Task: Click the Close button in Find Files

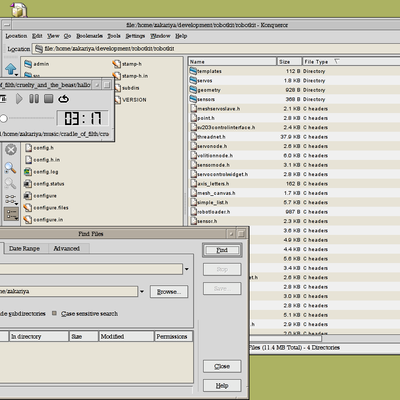Action: 222,366
